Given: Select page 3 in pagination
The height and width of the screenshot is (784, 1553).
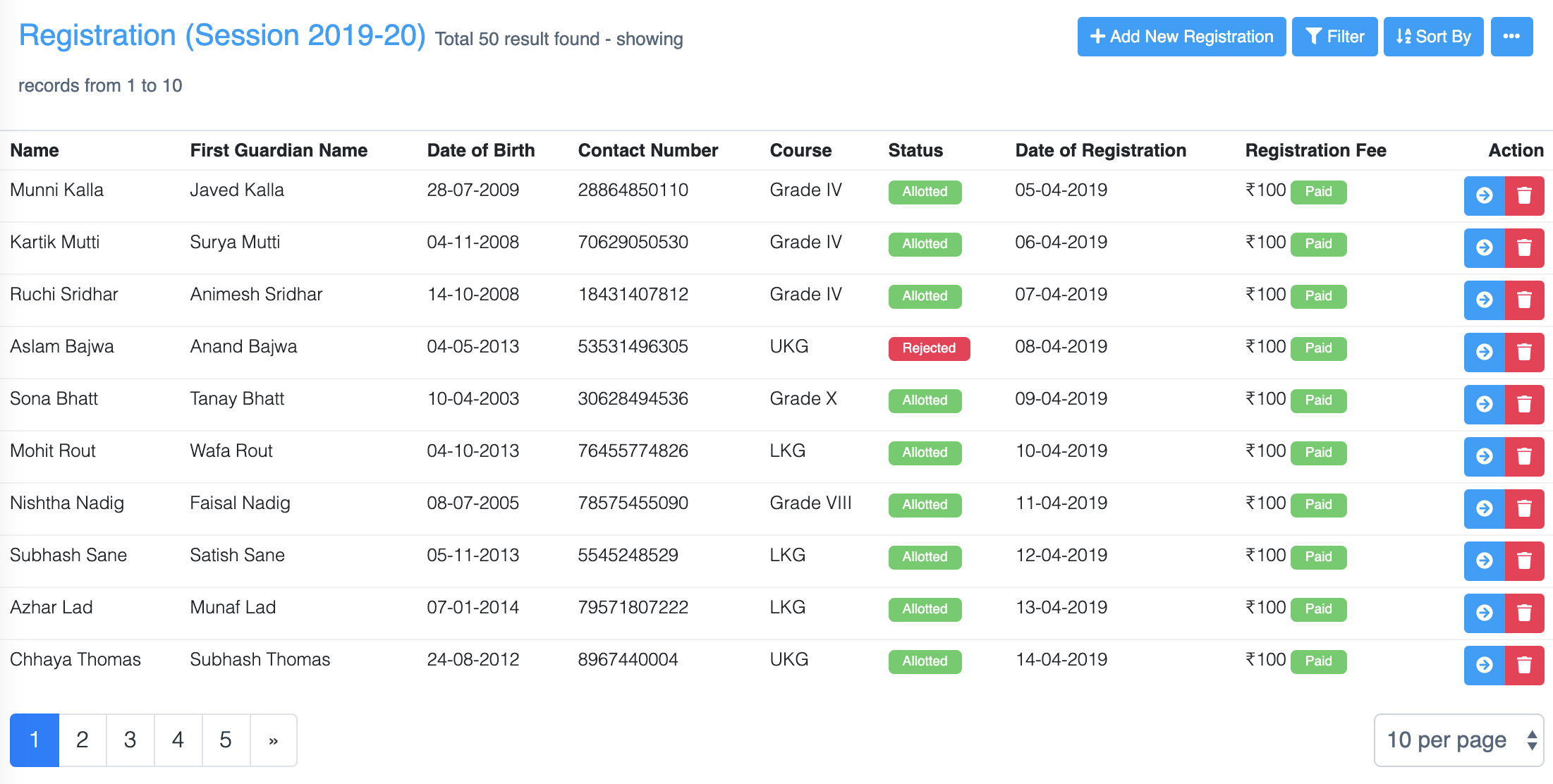Looking at the screenshot, I should click(130, 740).
